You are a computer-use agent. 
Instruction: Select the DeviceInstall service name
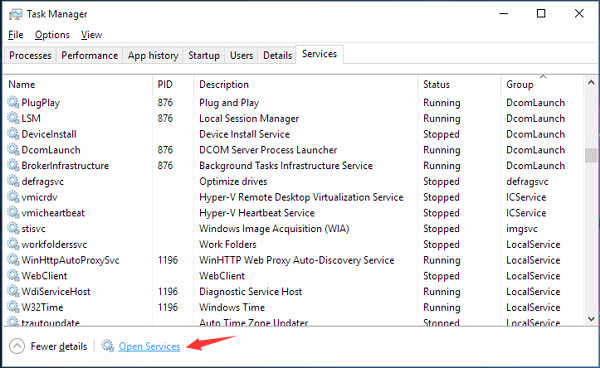pos(49,134)
